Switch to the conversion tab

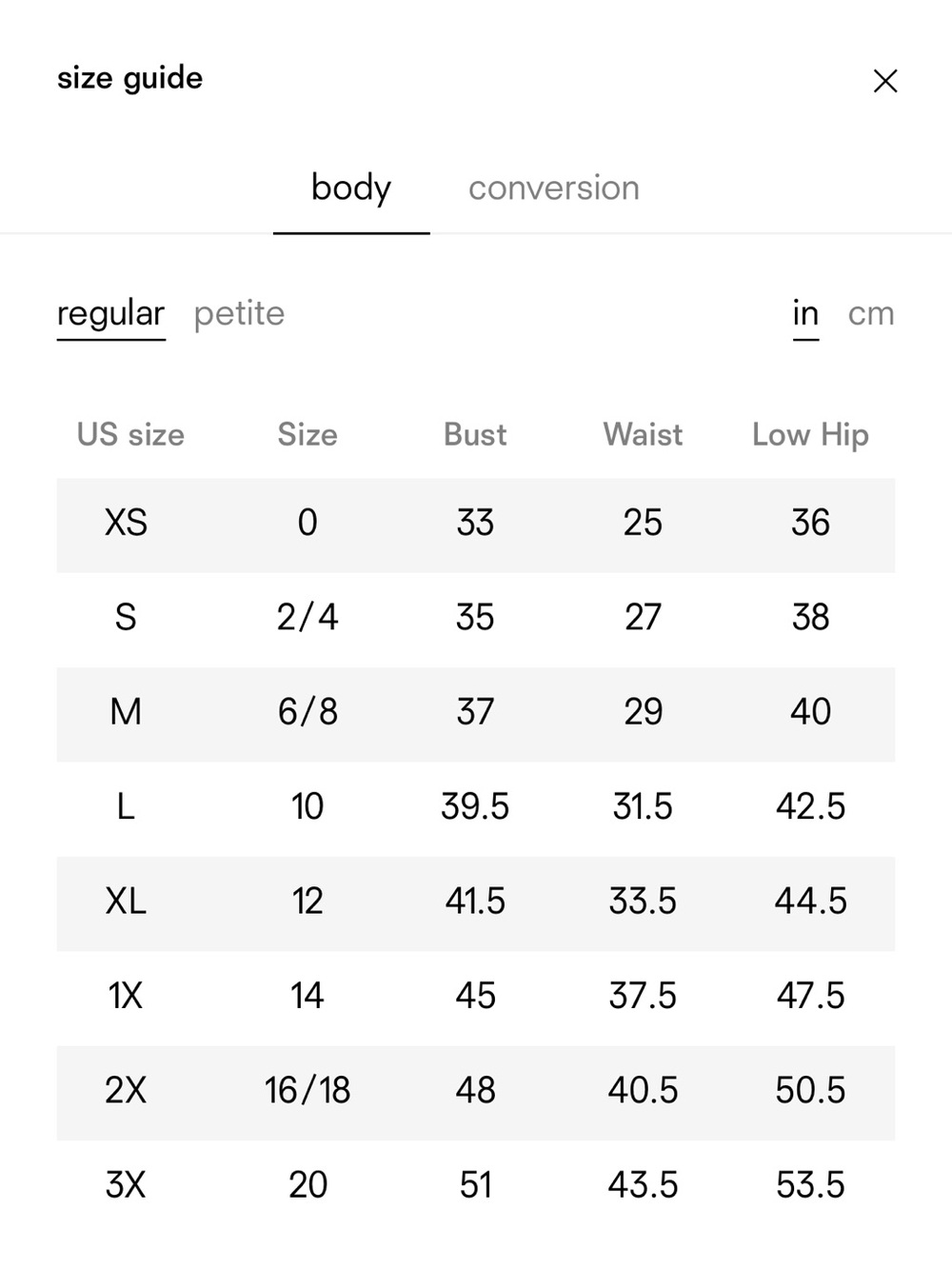(x=553, y=188)
